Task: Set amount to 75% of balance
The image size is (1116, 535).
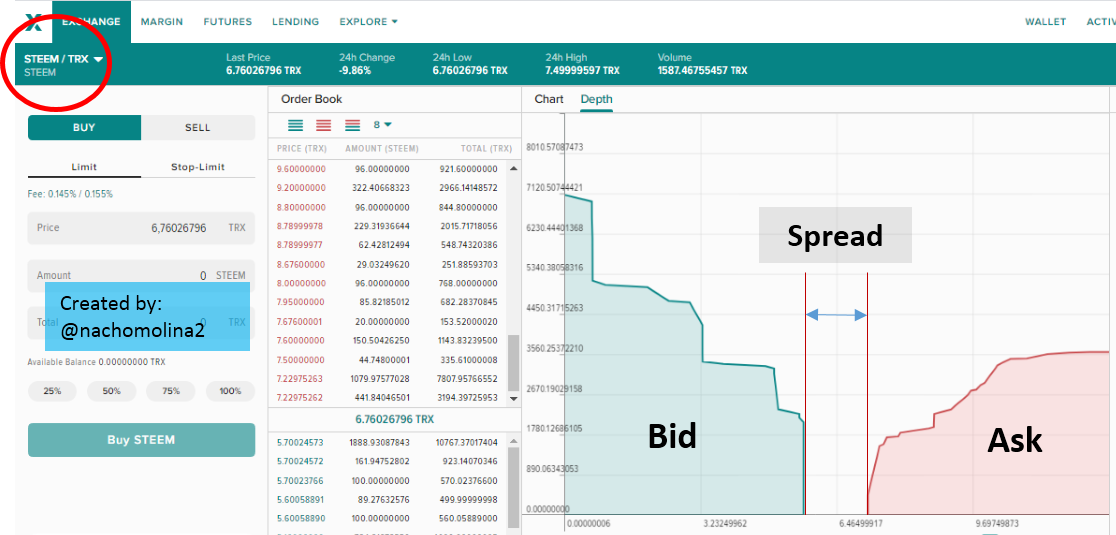Action: (x=170, y=391)
